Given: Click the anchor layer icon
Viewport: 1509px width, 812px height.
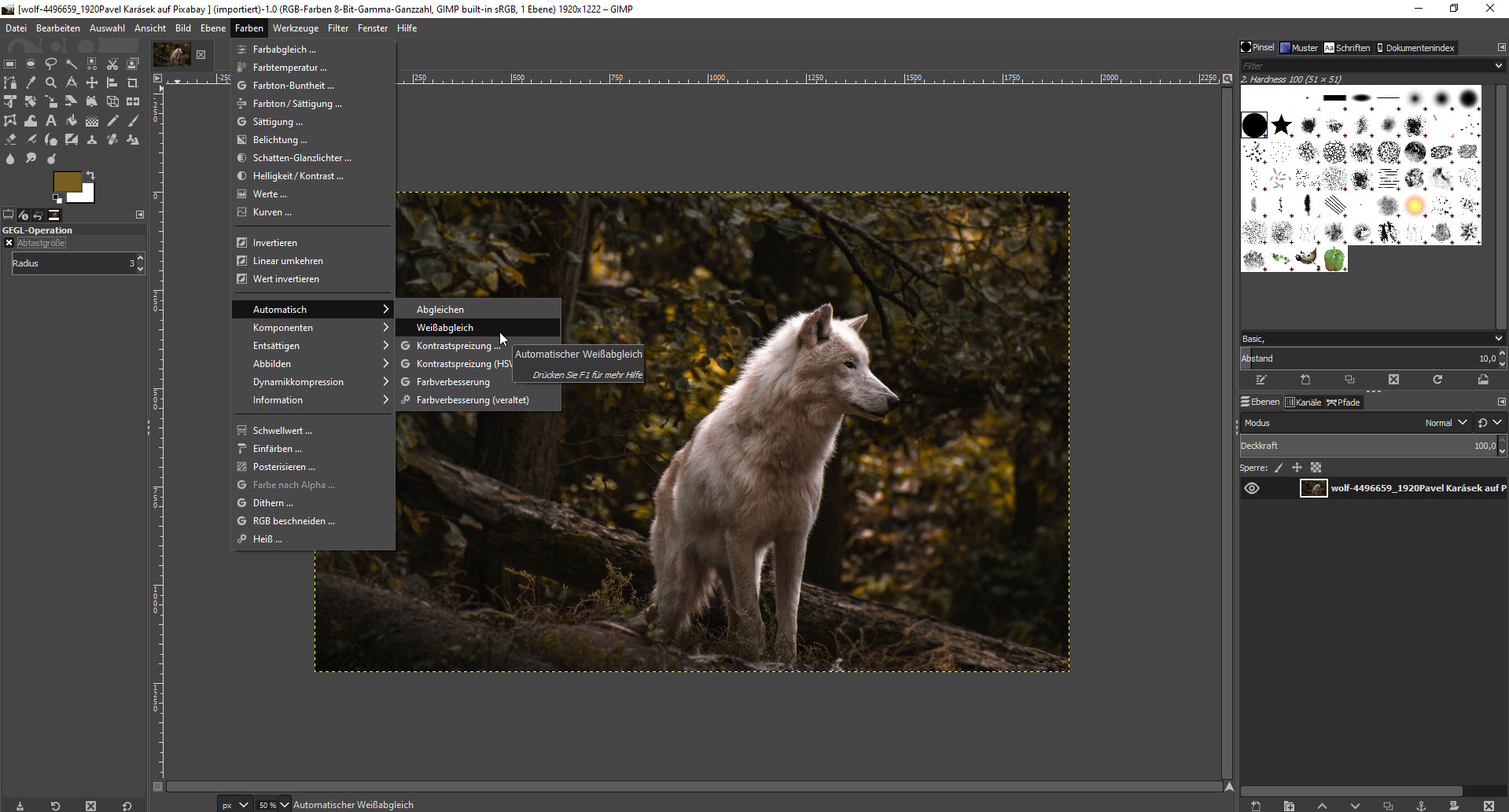Looking at the screenshot, I should pos(1421,806).
